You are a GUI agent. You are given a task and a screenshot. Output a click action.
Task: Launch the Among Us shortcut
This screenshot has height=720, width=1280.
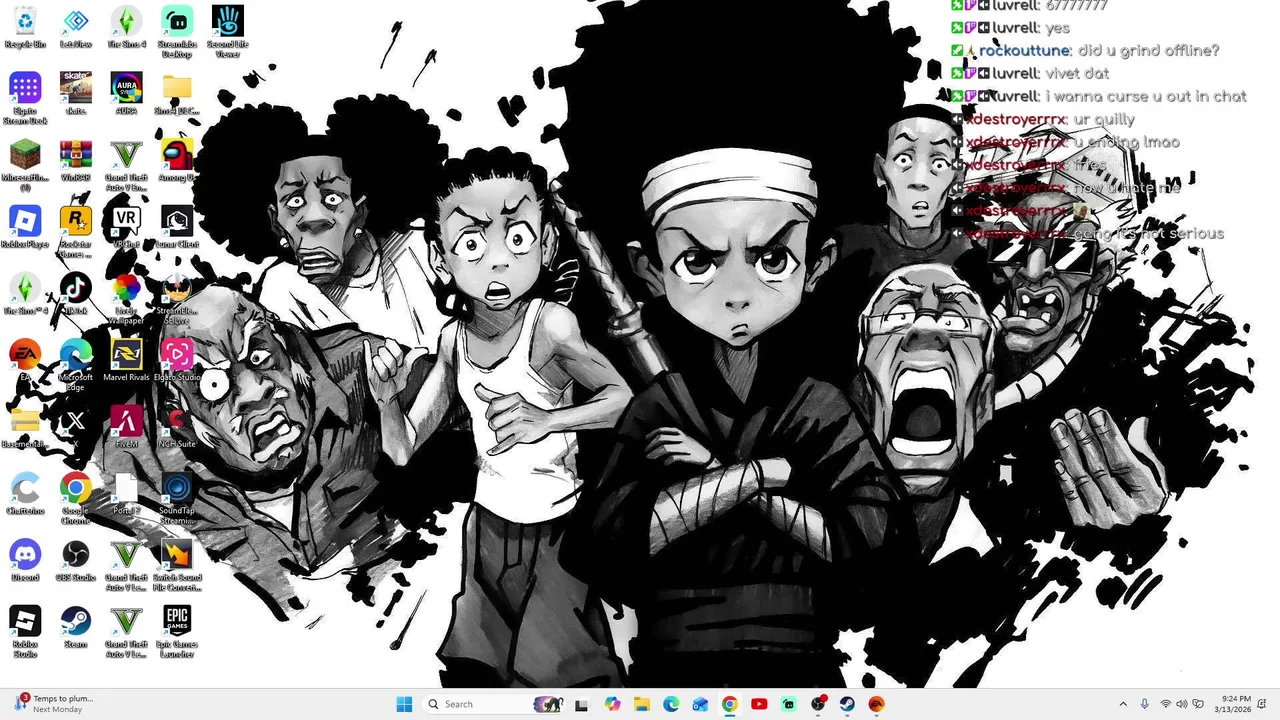pos(177,160)
